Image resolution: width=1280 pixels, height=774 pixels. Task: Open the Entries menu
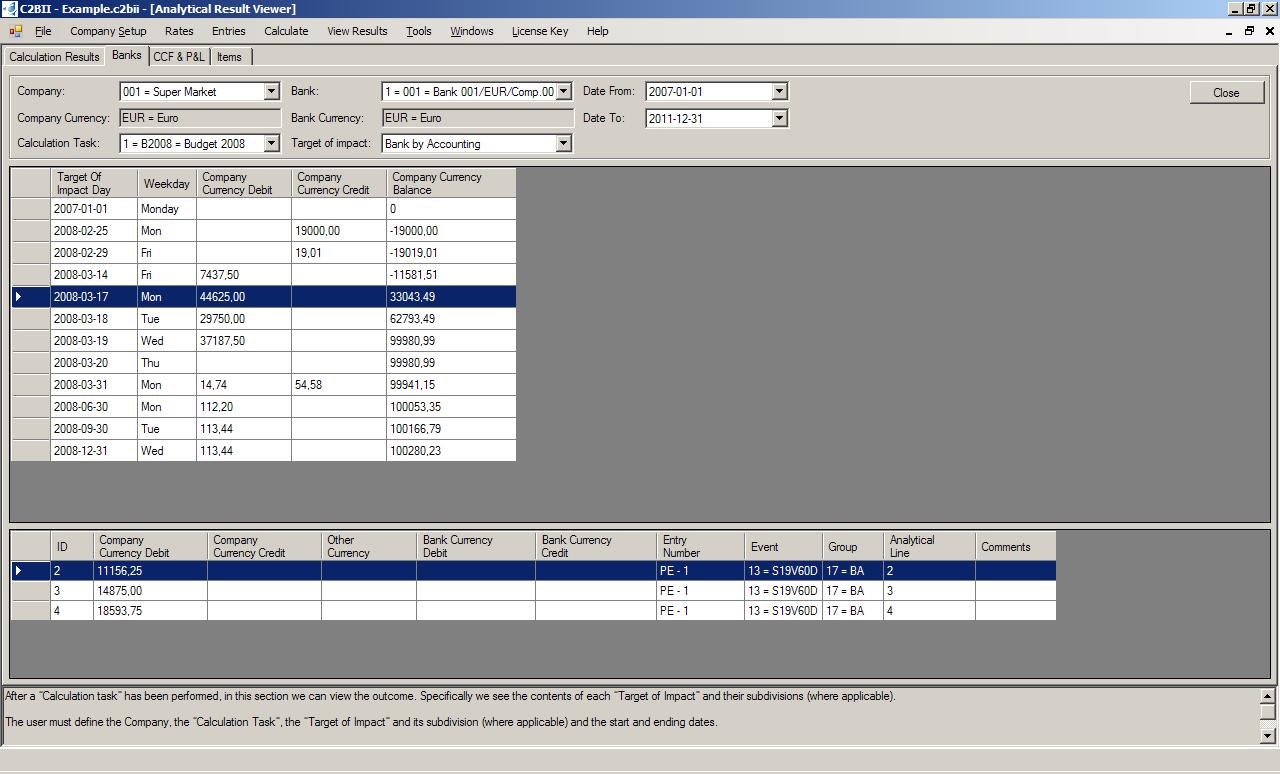(x=229, y=31)
